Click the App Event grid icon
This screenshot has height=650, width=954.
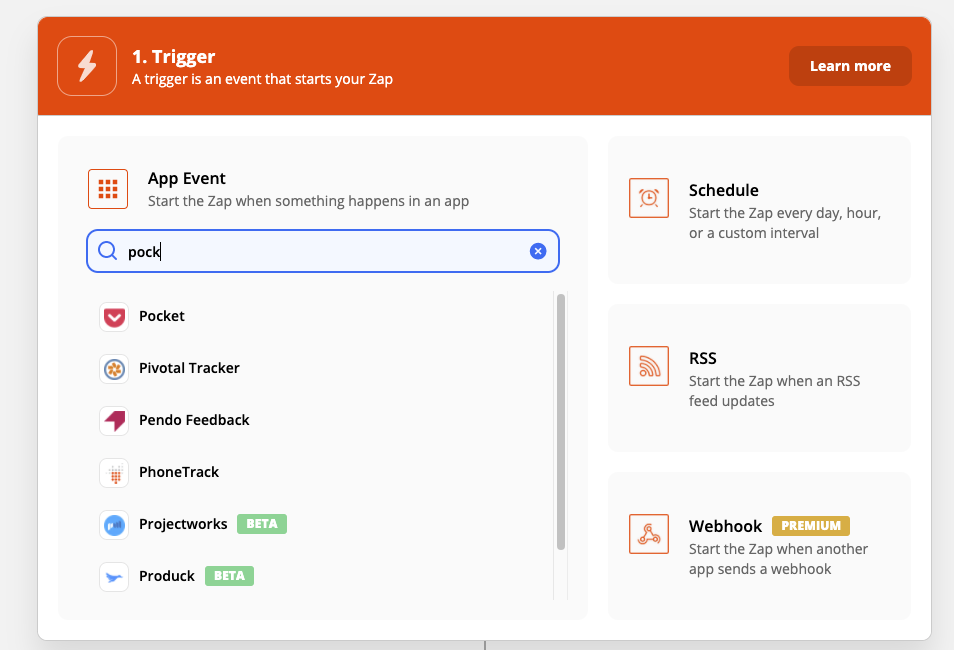pos(108,189)
